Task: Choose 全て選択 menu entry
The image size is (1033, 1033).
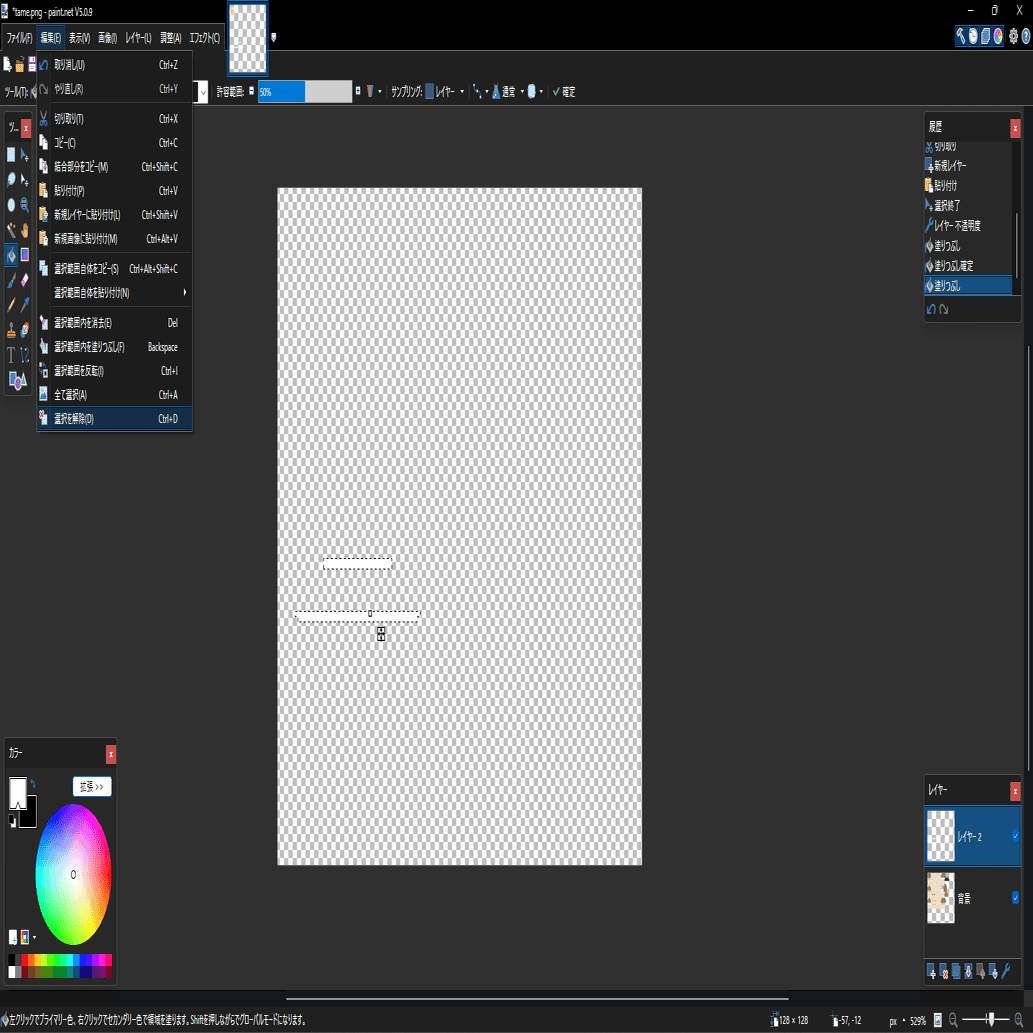Action: coord(115,395)
